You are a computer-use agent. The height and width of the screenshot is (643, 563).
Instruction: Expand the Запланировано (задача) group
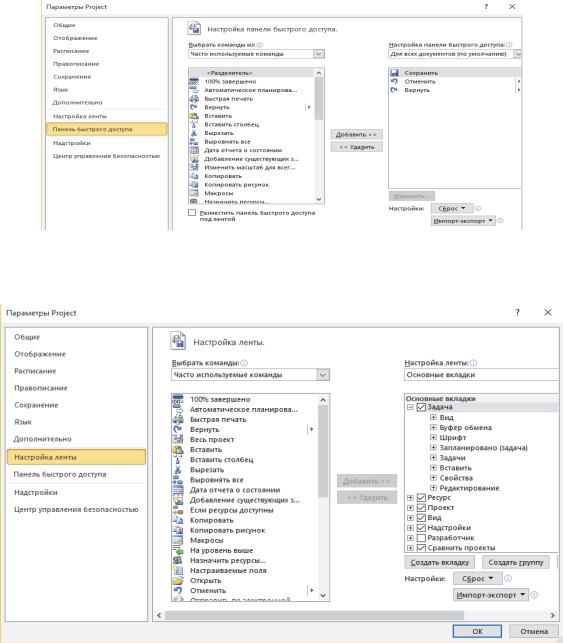click(433, 447)
